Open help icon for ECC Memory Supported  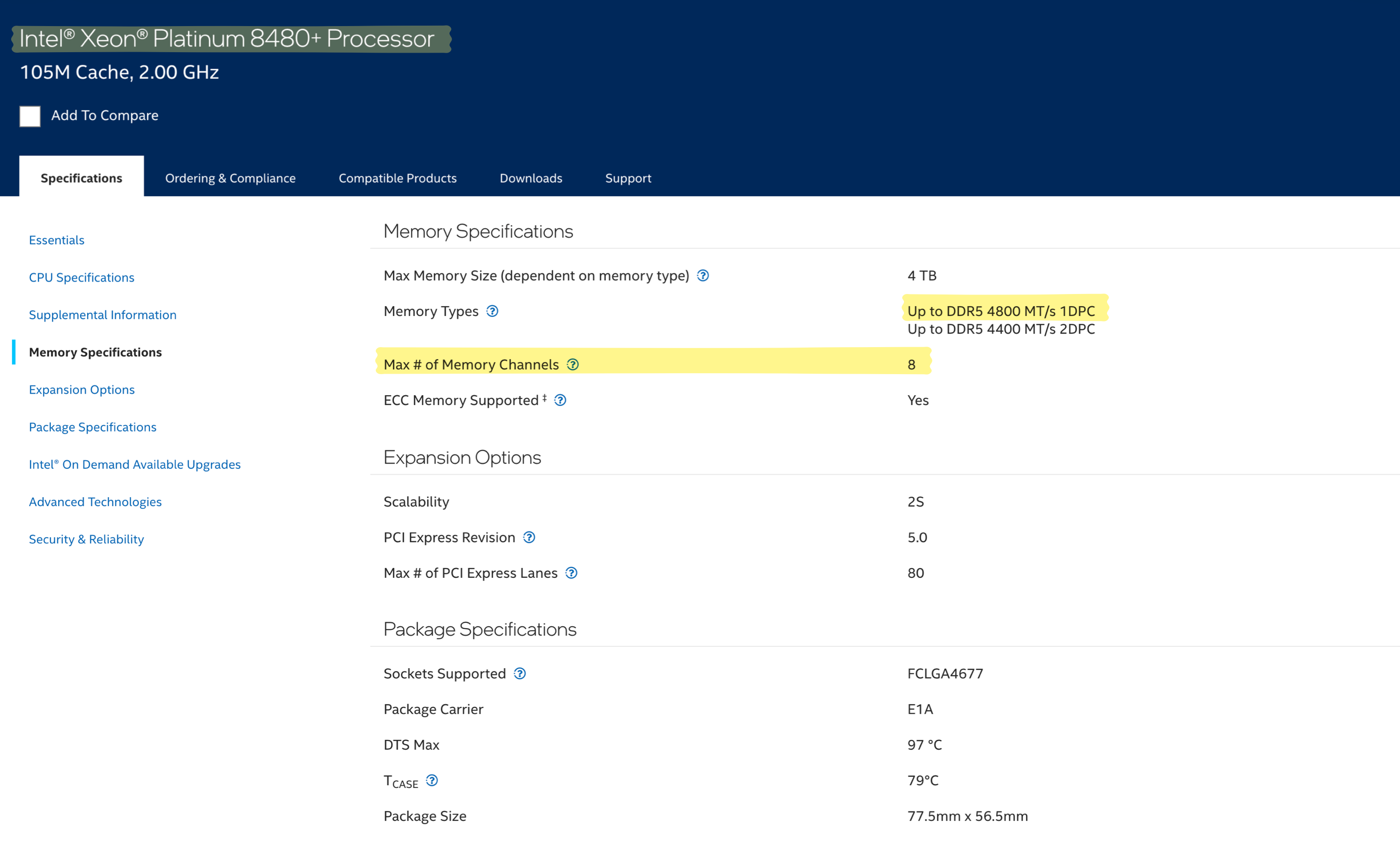[560, 400]
